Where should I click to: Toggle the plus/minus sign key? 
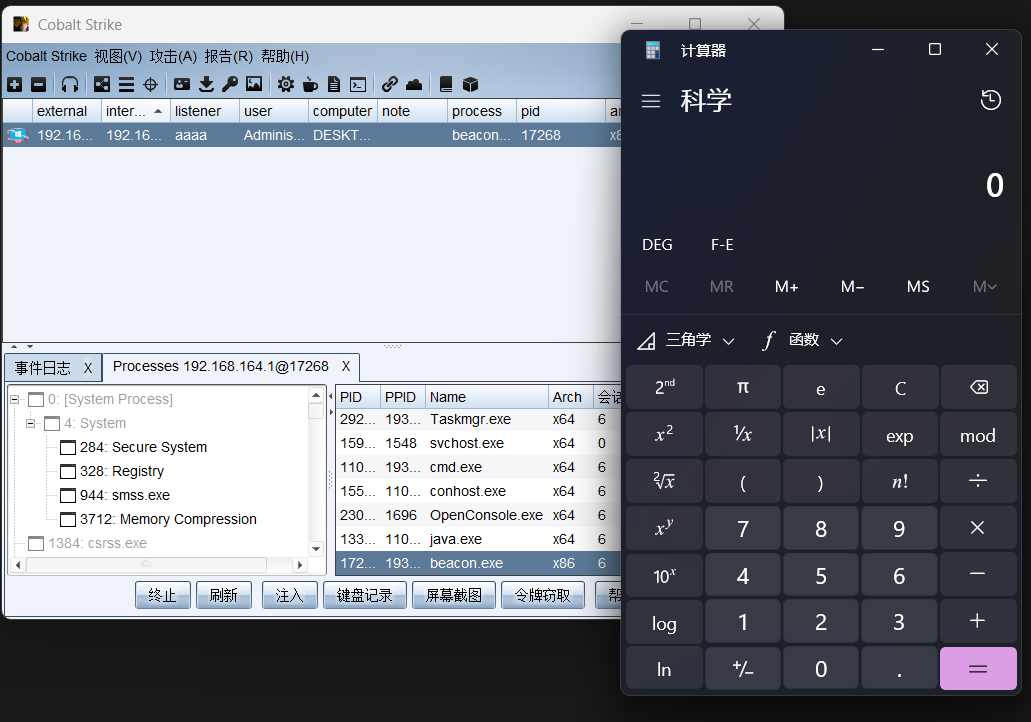742,669
